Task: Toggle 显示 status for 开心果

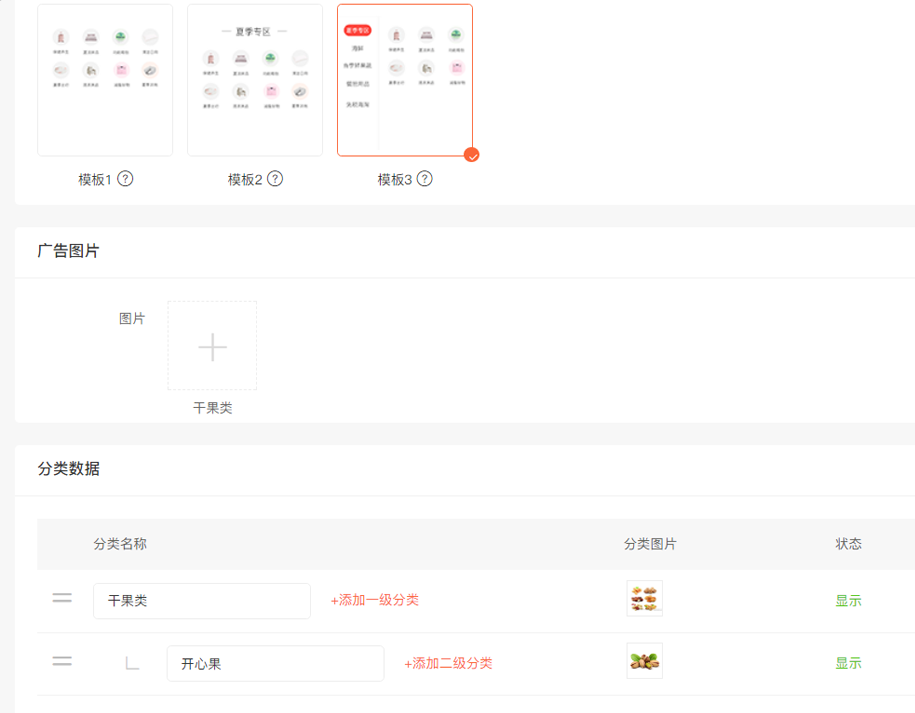Action: tap(848, 663)
